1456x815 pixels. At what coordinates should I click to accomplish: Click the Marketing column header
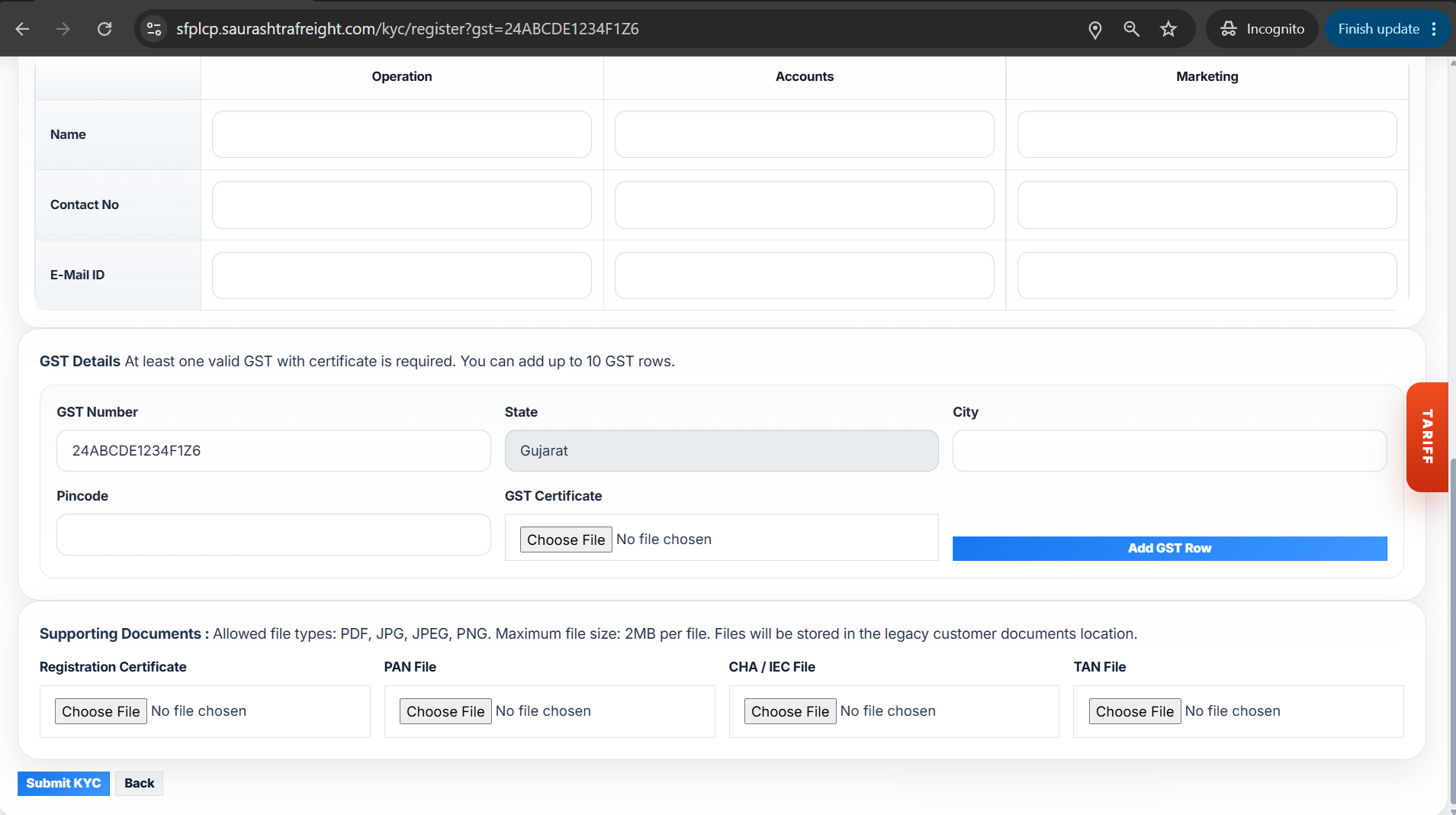pyautogui.click(x=1207, y=76)
